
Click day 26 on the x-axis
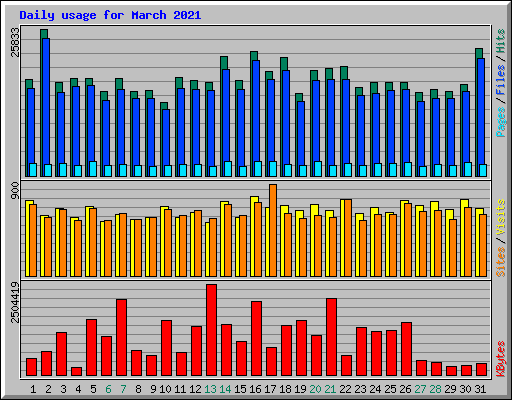pos(405,389)
